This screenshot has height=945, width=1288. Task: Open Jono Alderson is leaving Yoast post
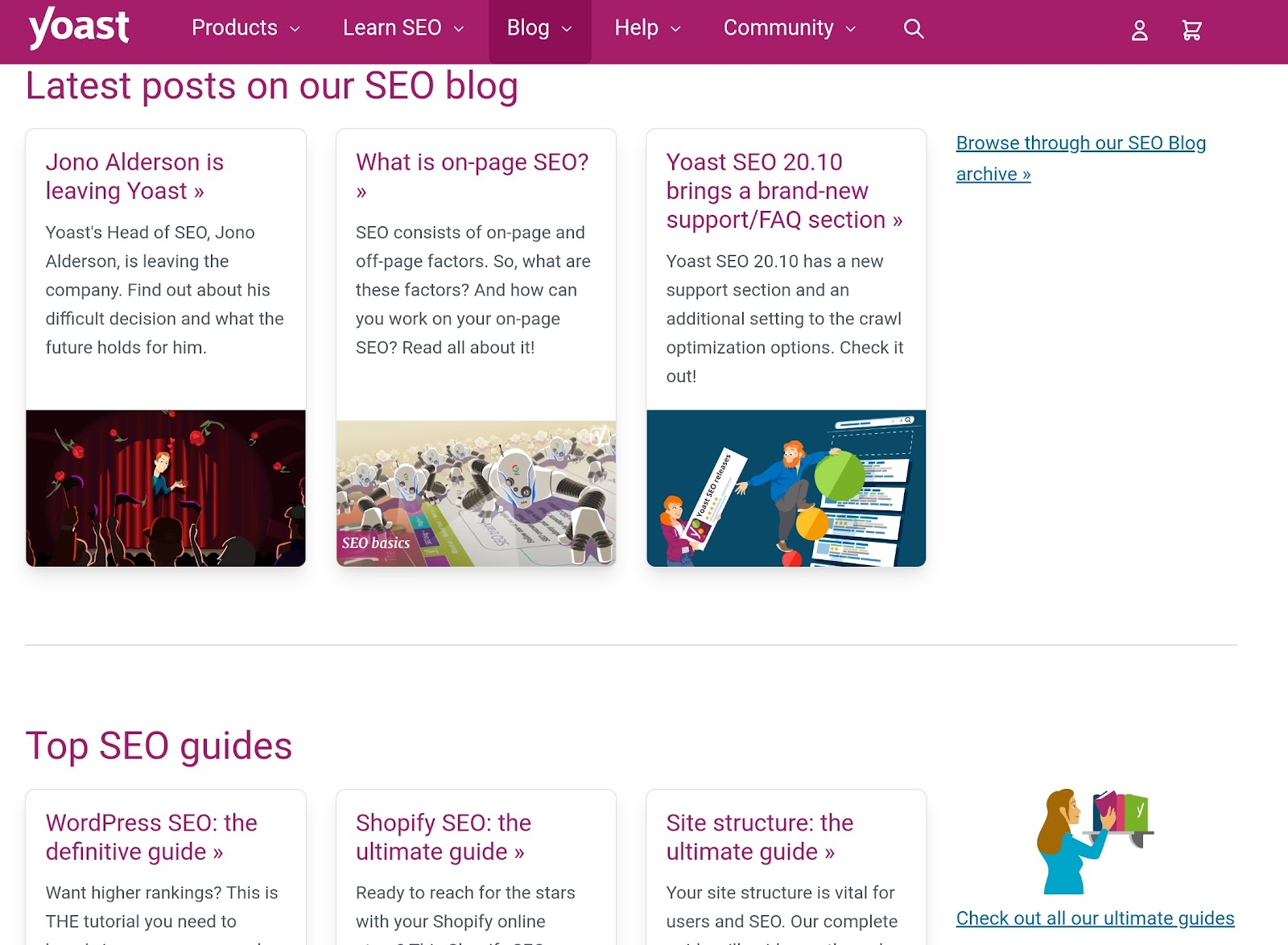pos(134,176)
